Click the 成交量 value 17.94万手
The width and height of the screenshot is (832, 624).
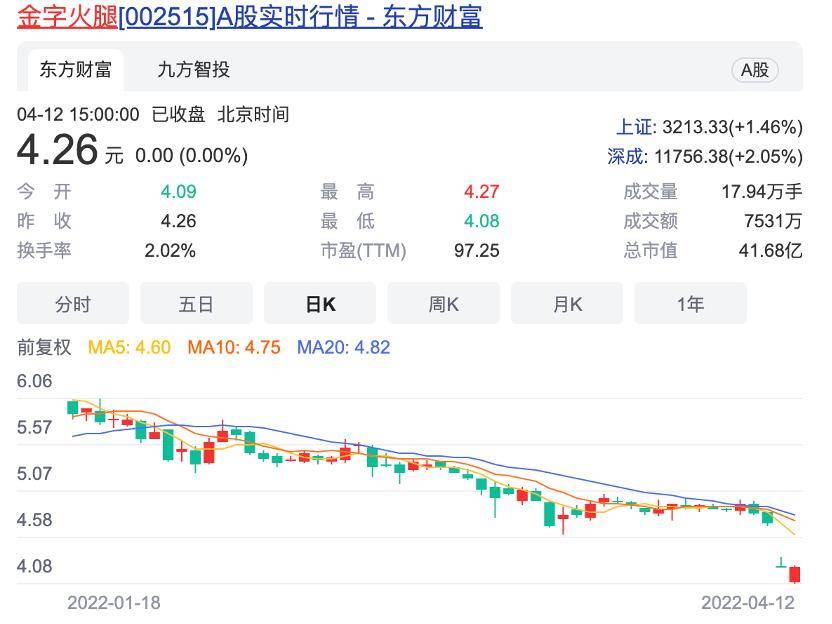click(x=761, y=192)
